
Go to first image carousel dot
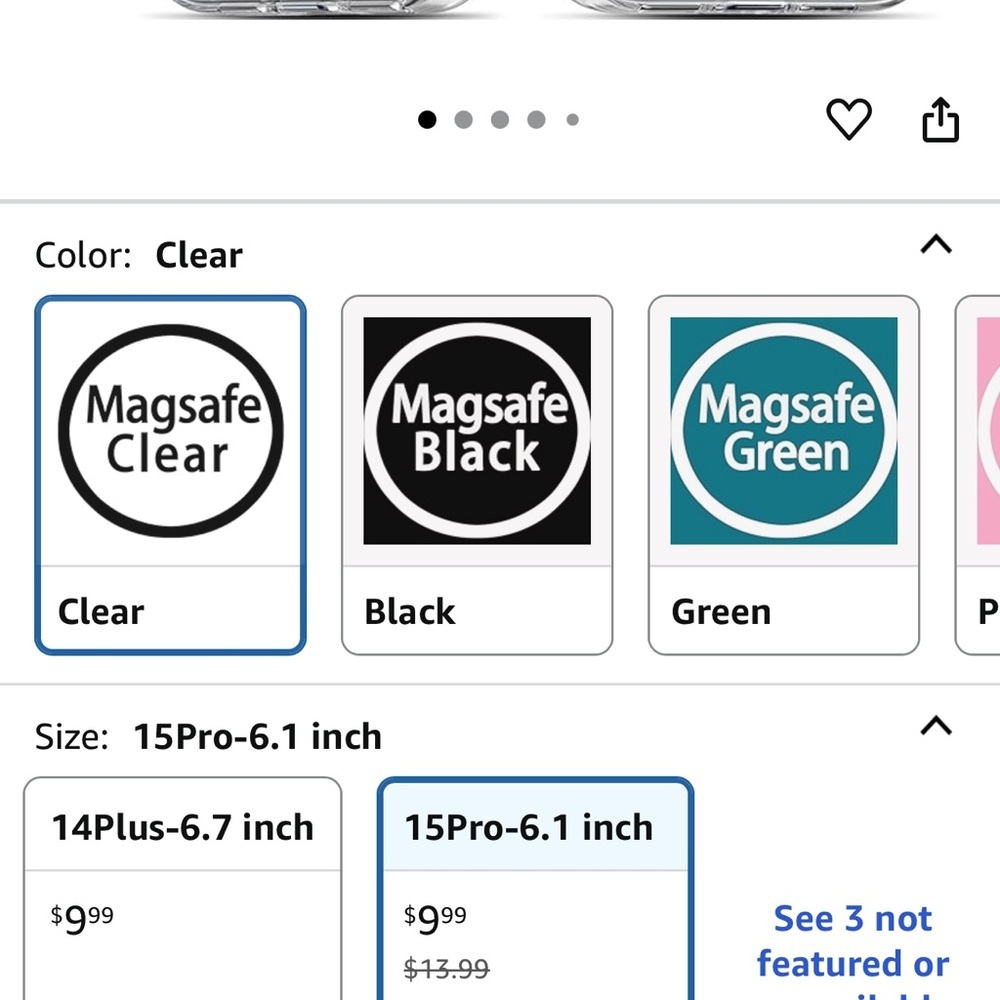(427, 120)
